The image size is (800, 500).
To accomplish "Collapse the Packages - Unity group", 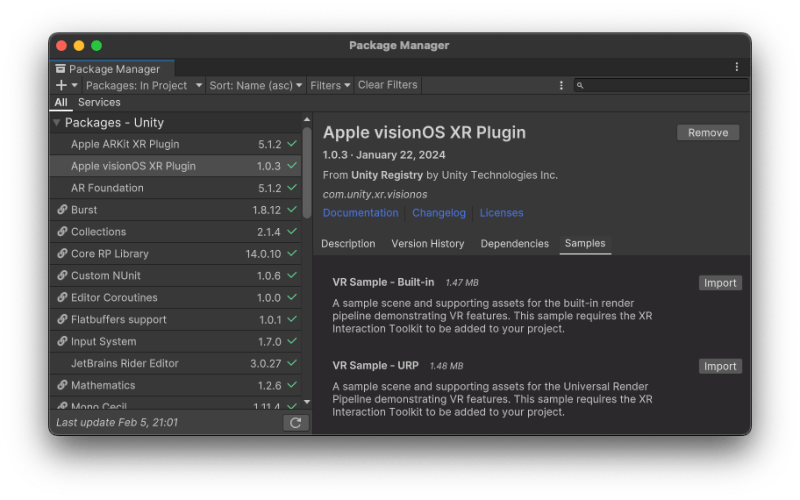I will [57, 122].
